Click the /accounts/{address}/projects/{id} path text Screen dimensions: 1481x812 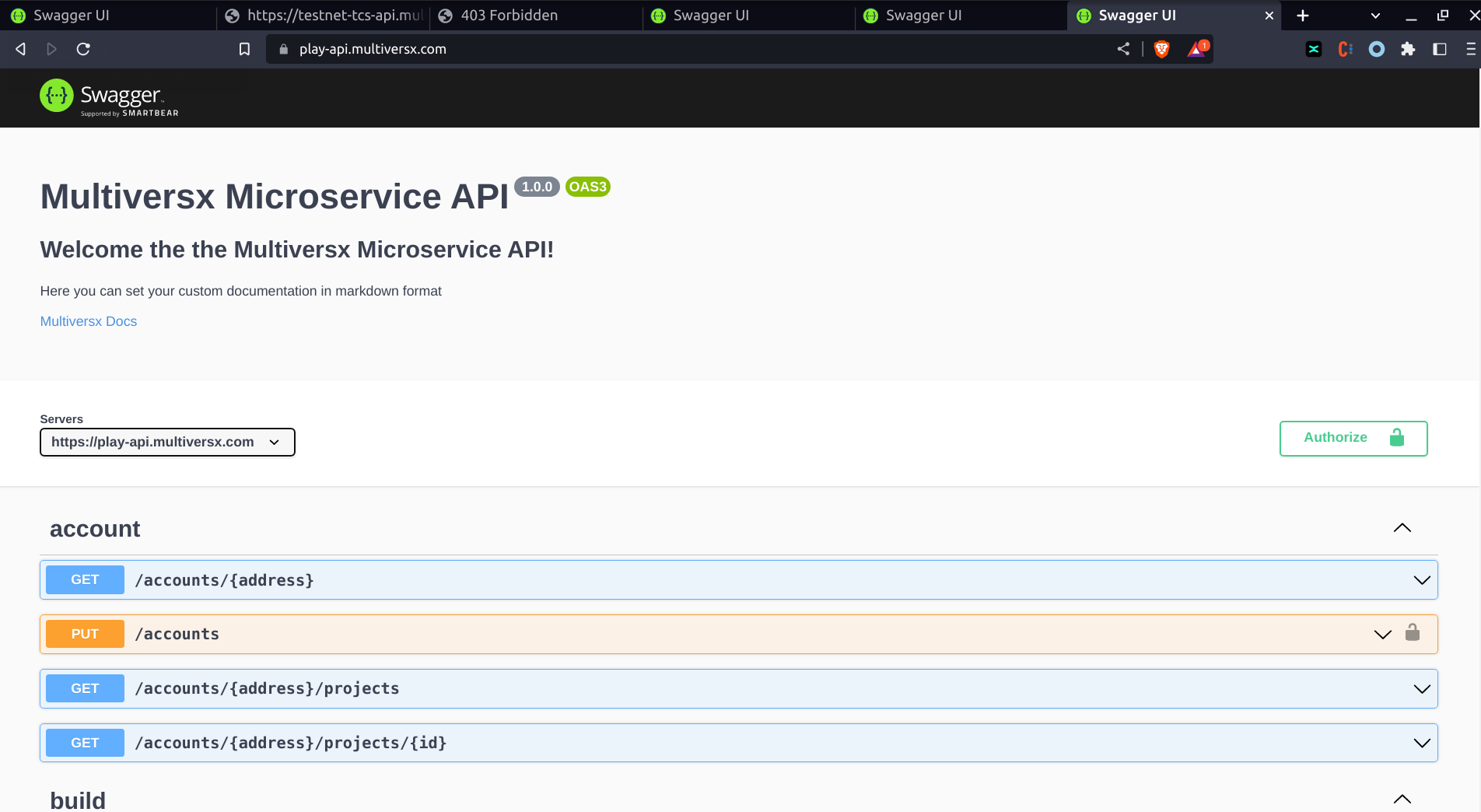(291, 743)
